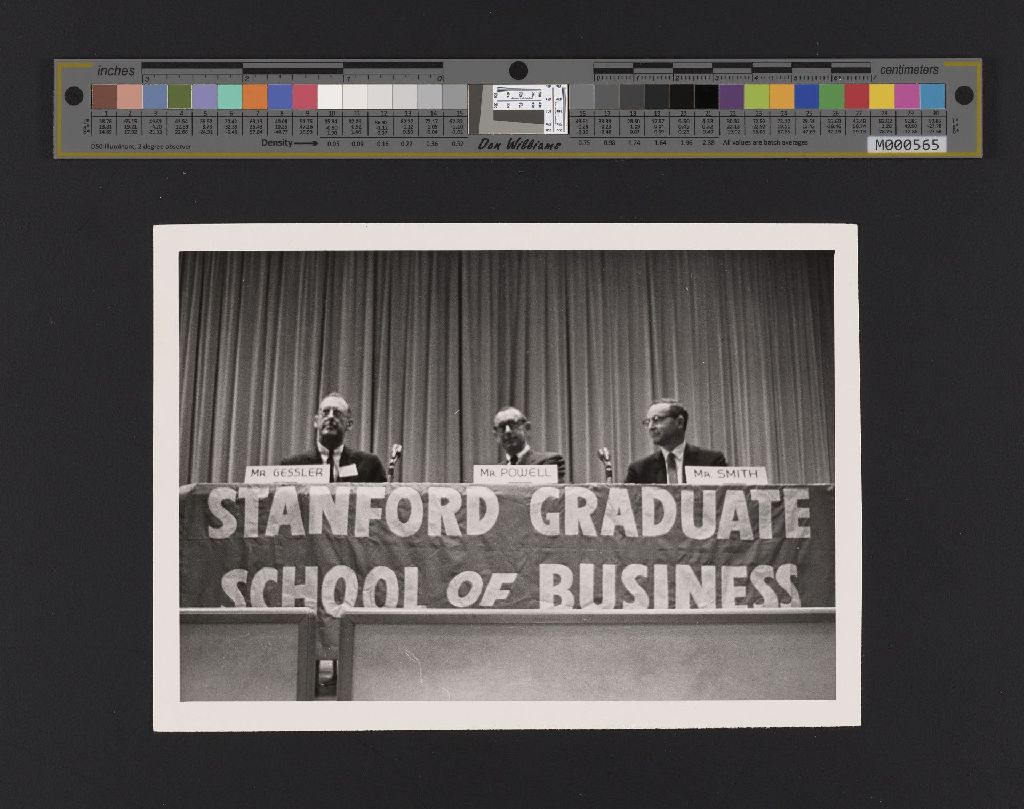Viewport: 1024px width, 809px height.
Task: Click the microphone left of Mr. Smith
Action: 606,464
